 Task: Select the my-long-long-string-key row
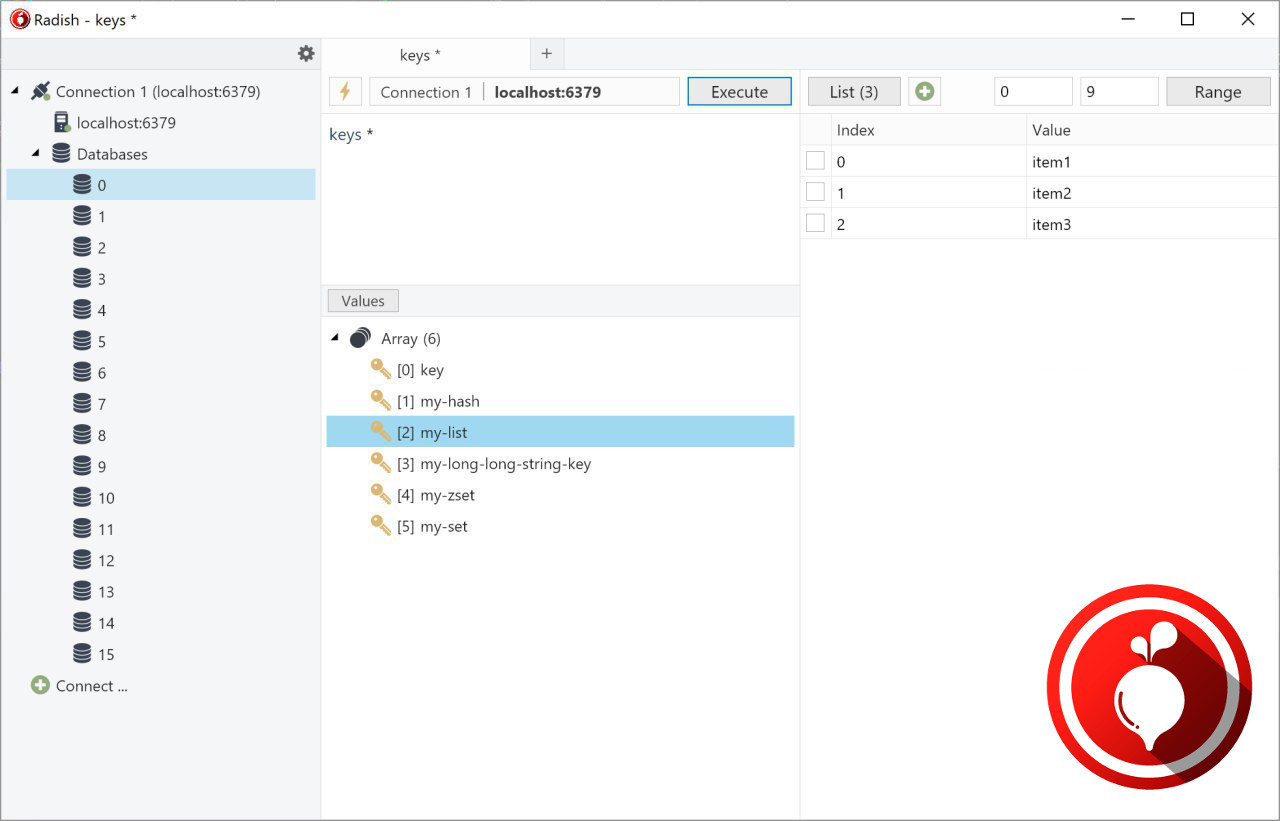(x=560, y=464)
